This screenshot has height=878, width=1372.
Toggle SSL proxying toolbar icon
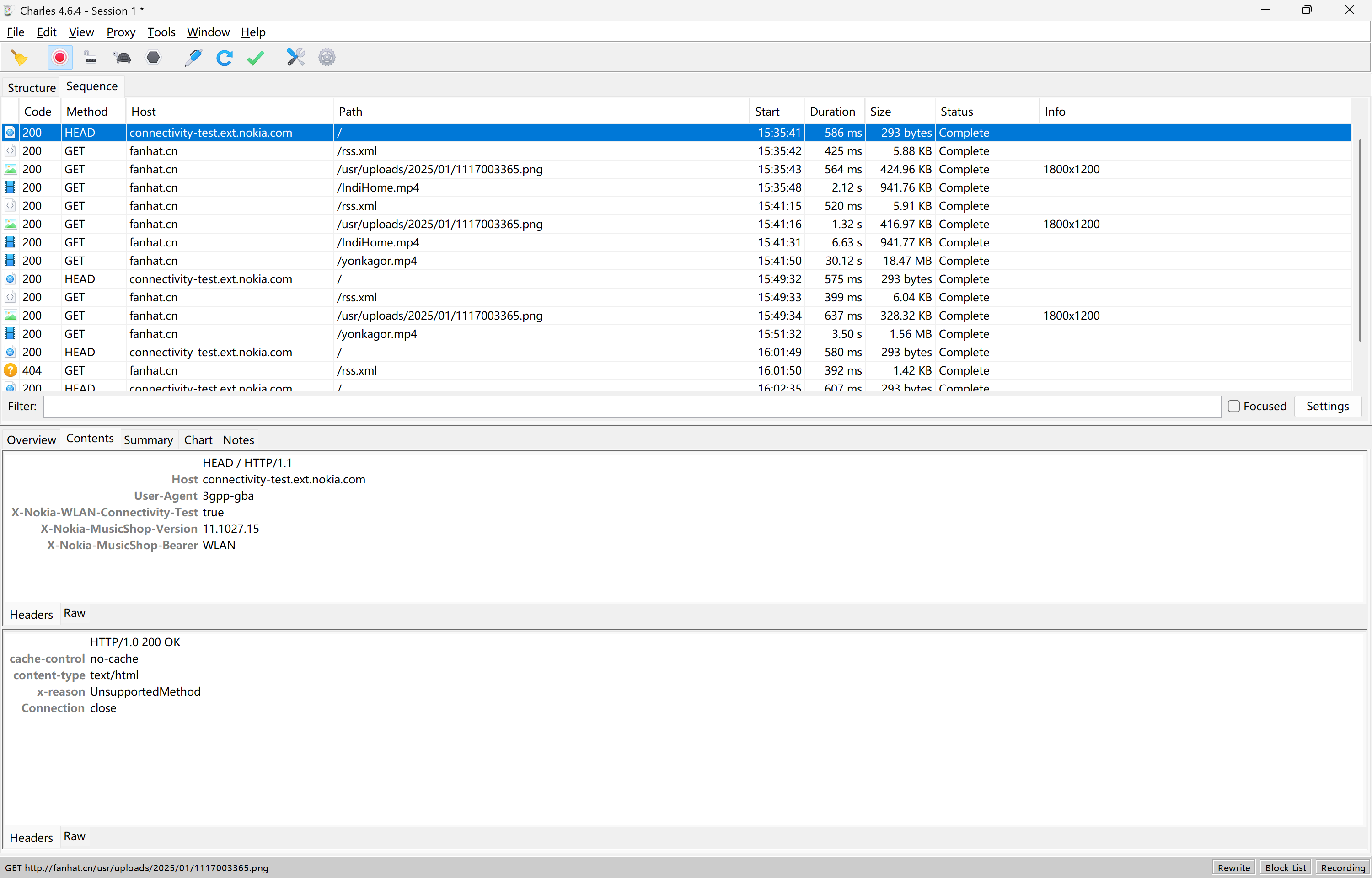point(91,58)
